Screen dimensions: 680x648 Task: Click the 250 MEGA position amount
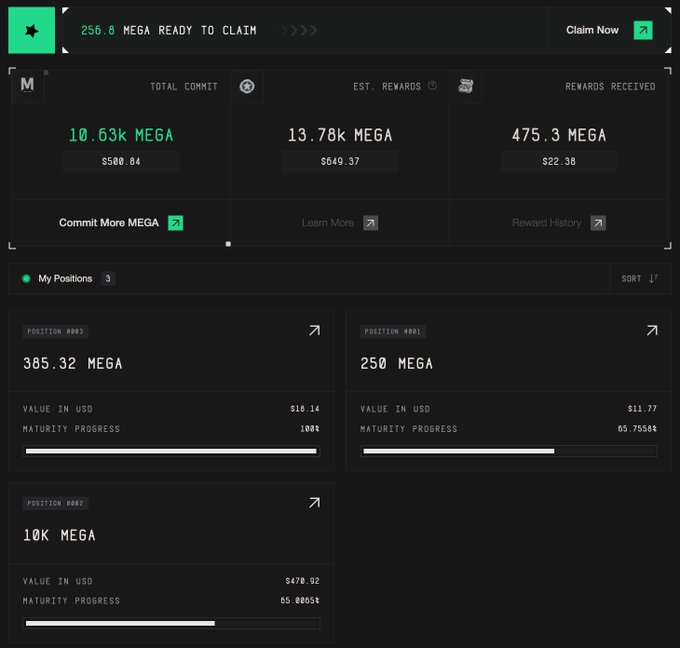coord(396,363)
